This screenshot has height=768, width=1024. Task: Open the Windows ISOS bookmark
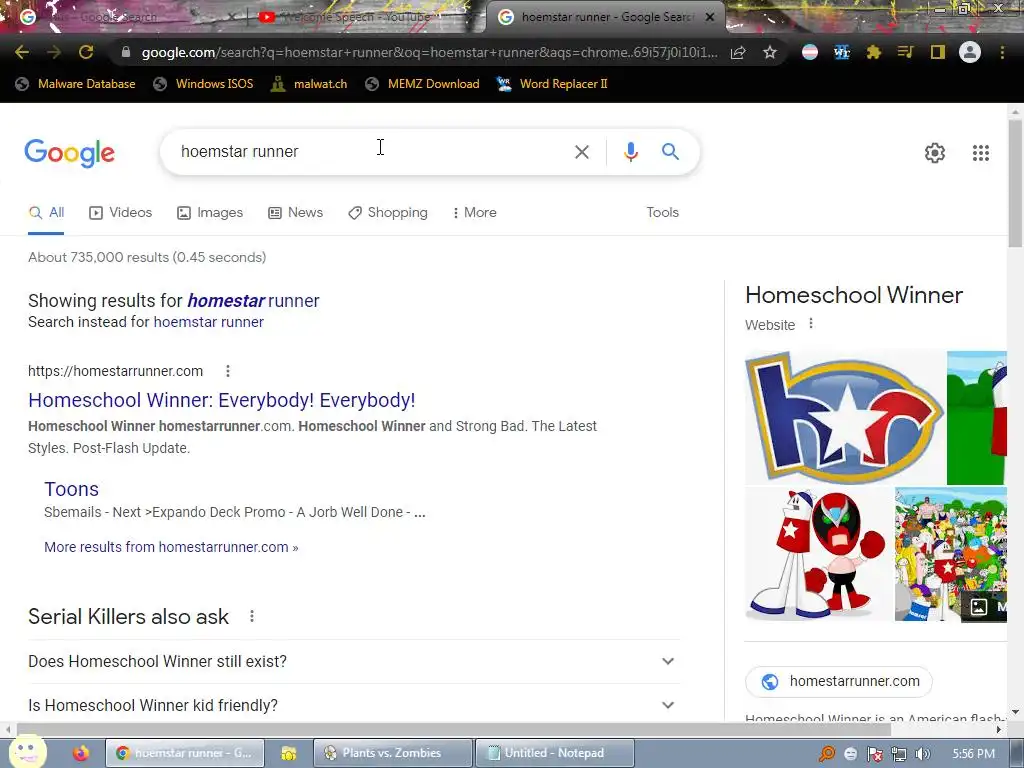tap(204, 84)
